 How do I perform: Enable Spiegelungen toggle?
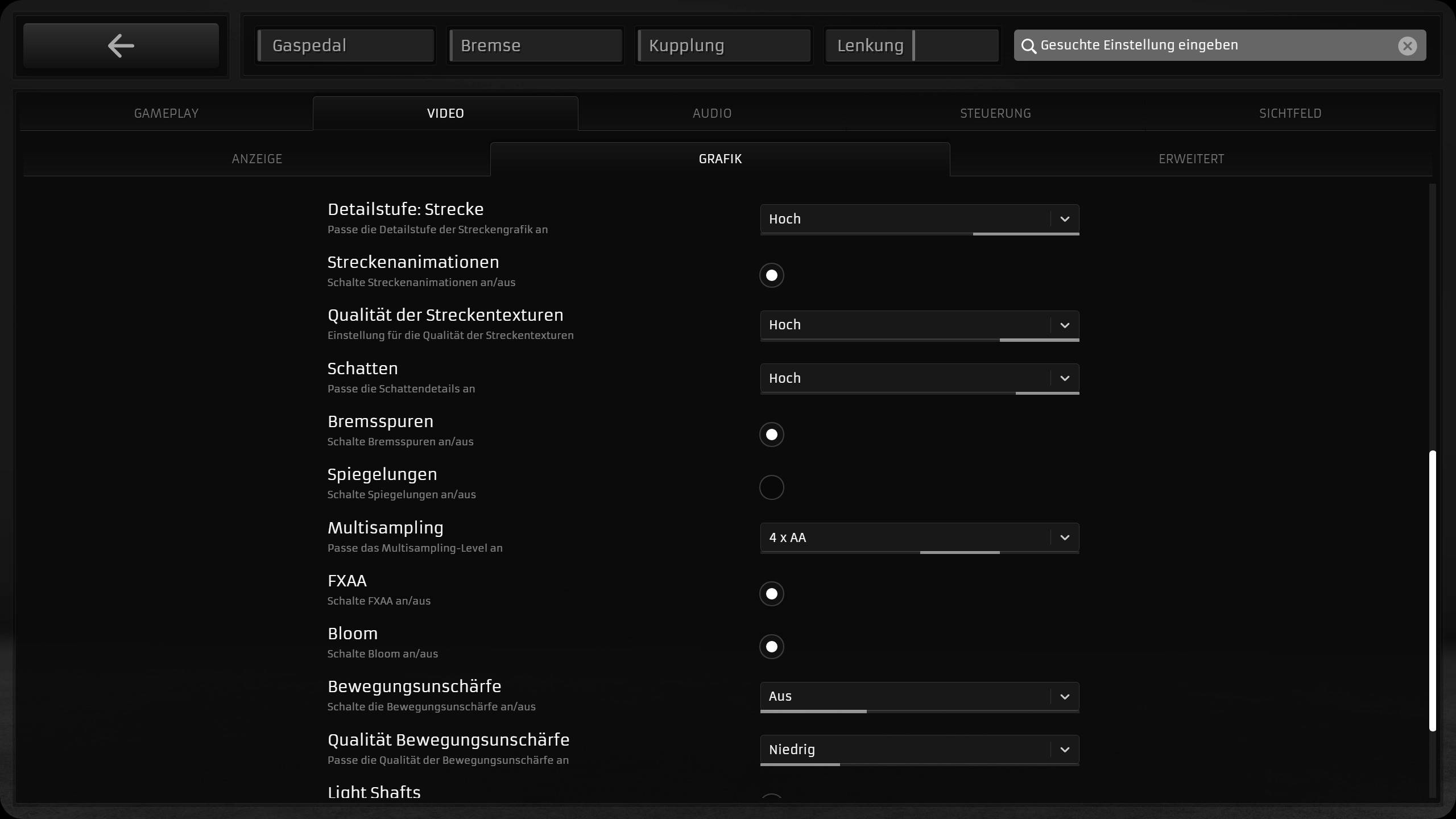771,488
